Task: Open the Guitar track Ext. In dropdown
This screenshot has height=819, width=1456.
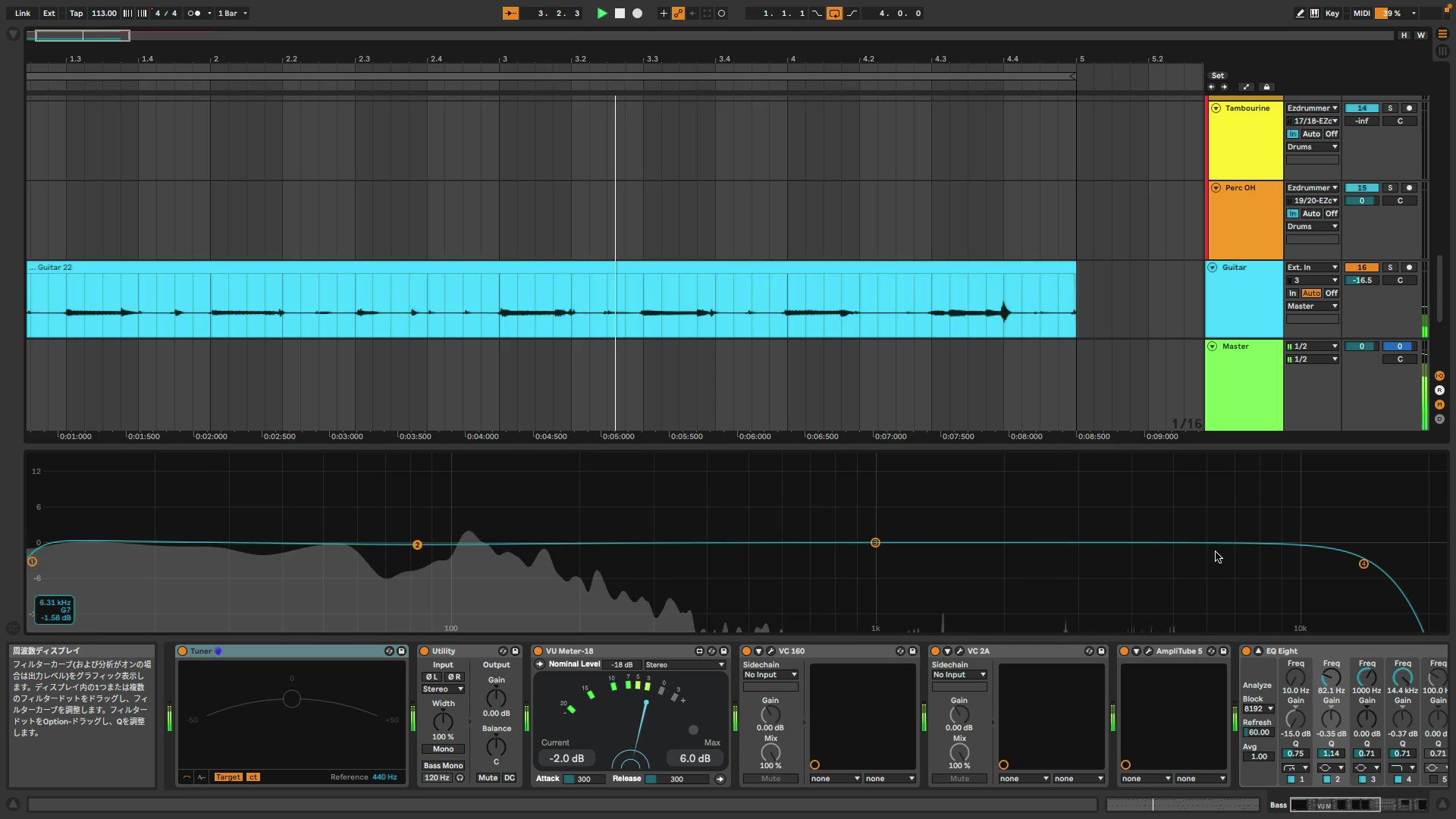Action: (1312, 267)
